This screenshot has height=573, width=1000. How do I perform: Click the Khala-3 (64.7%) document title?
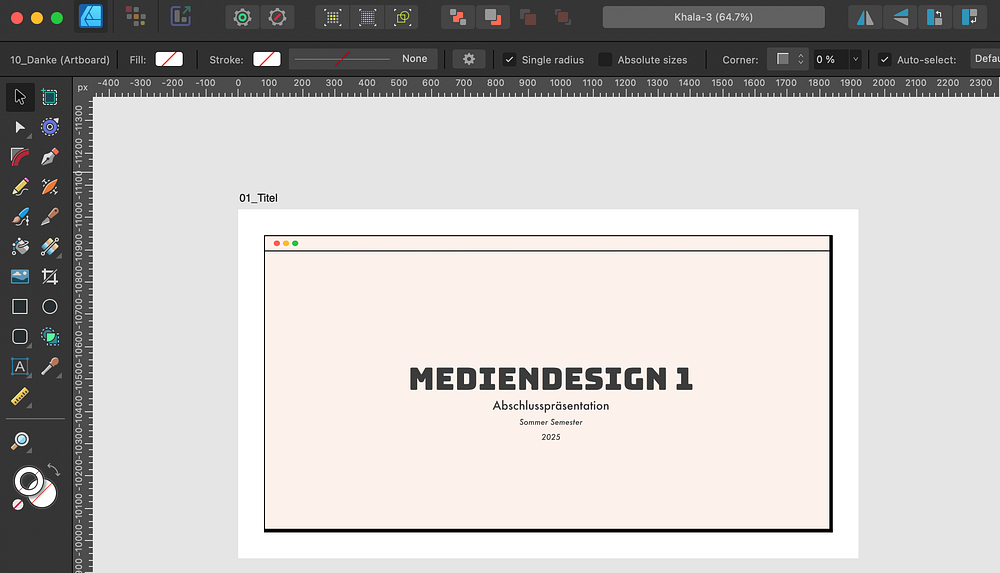click(x=714, y=17)
